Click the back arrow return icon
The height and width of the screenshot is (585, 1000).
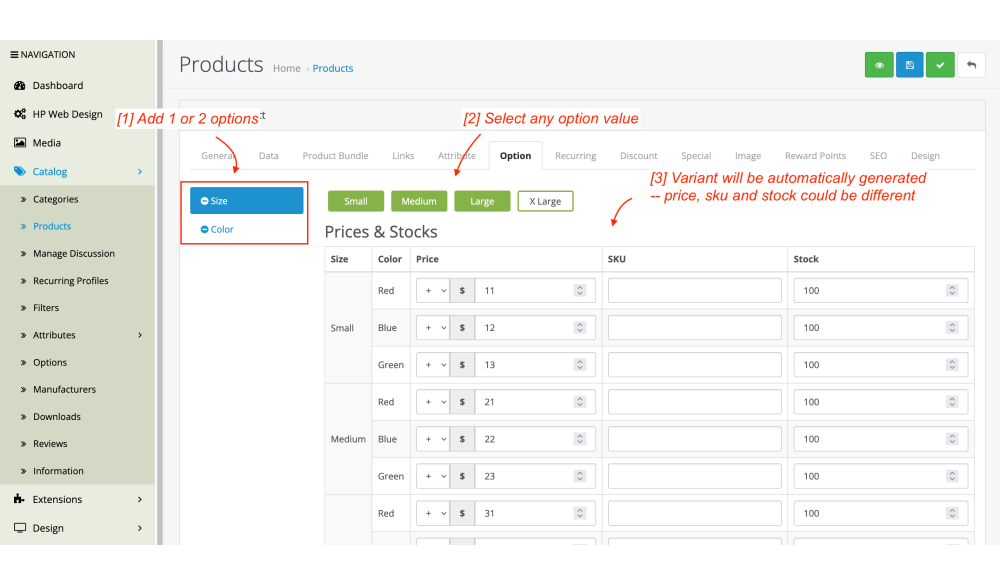[971, 65]
